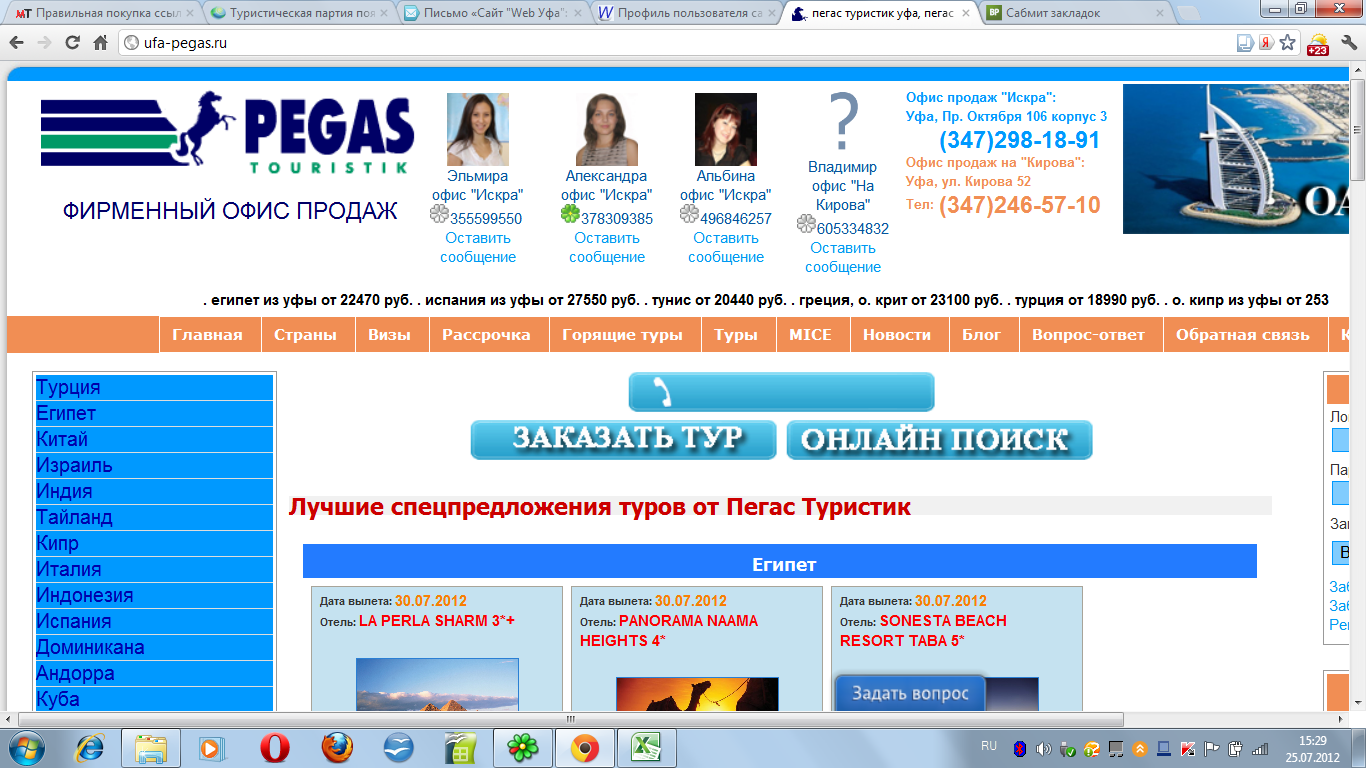
Task: Select 'Доминикана' in the countries sidebar
Action: tap(154, 648)
